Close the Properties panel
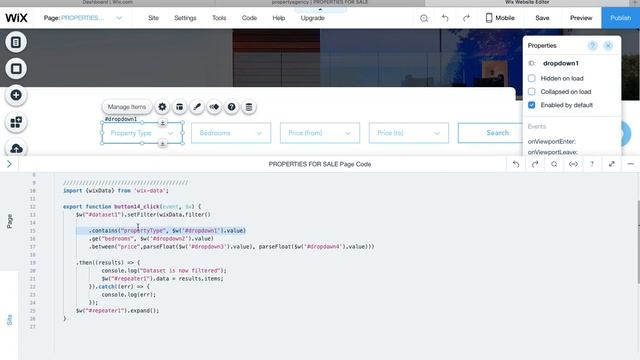Viewport: 640px width, 360px height. (x=608, y=45)
